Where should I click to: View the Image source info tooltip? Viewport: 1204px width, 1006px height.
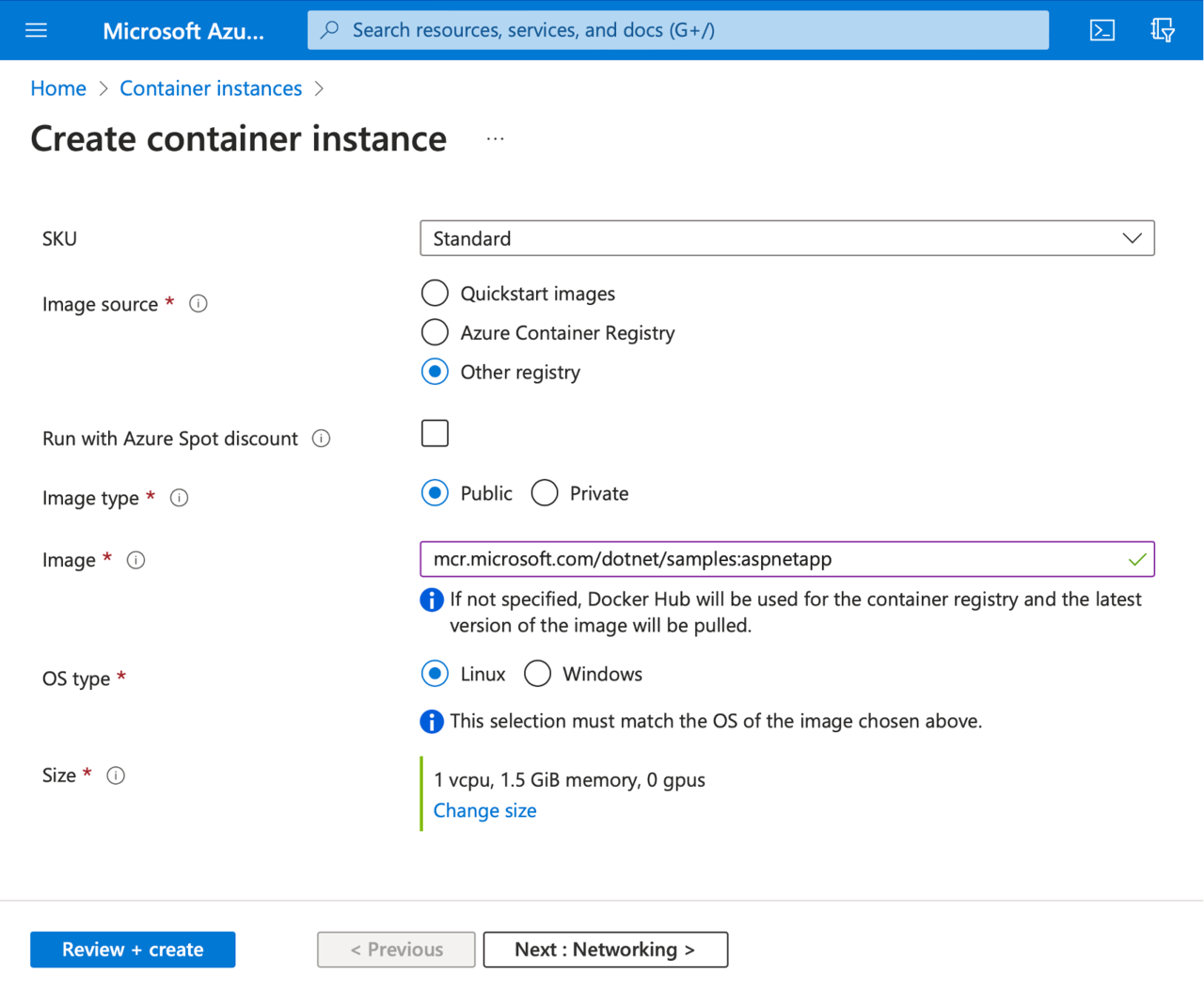198,303
